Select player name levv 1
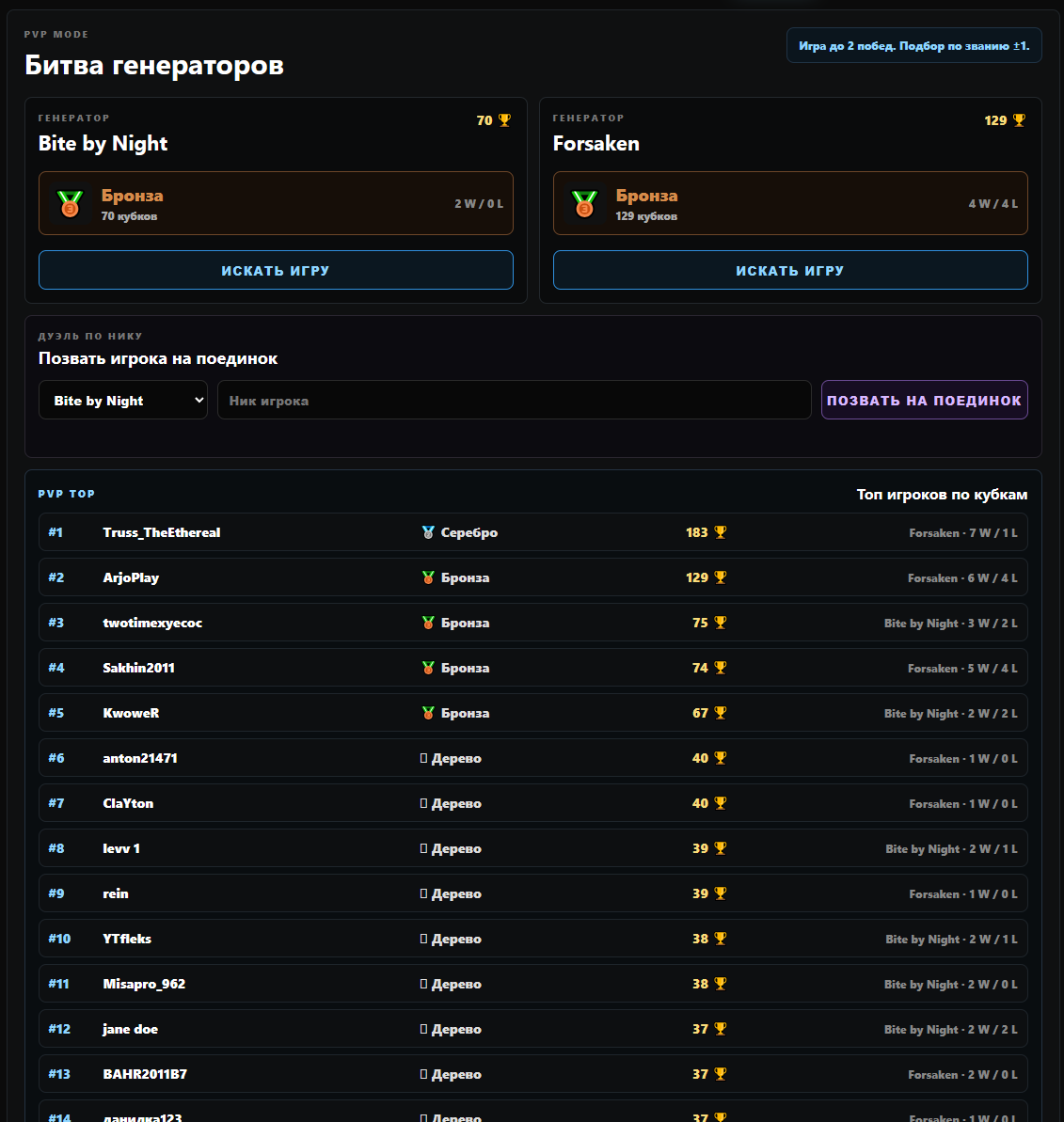 click(121, 848)
